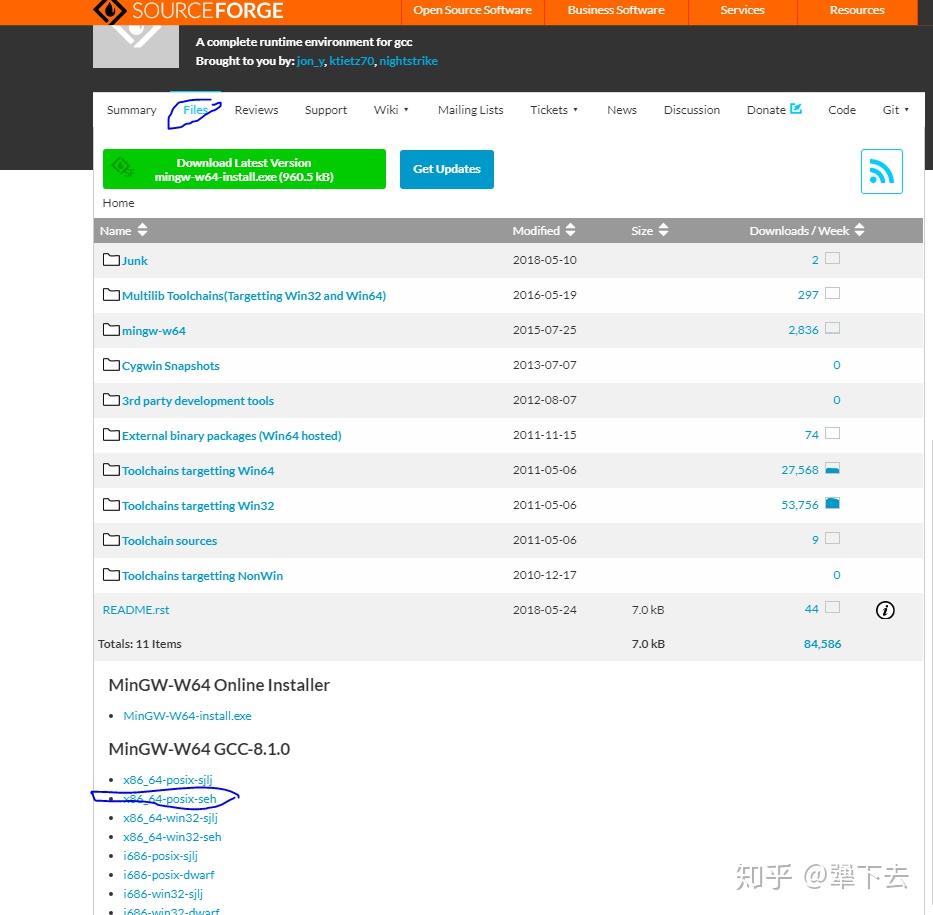The width and height of the screenshot is (933, 915).
Task: Open the Services menu
Action: (742, 11)
